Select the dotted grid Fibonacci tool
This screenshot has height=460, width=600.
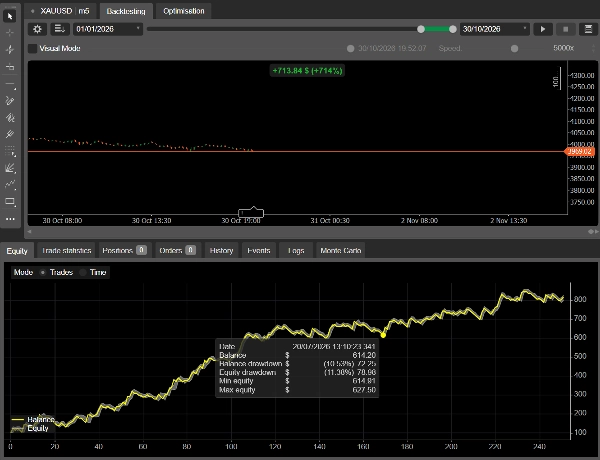coord(10,151)
